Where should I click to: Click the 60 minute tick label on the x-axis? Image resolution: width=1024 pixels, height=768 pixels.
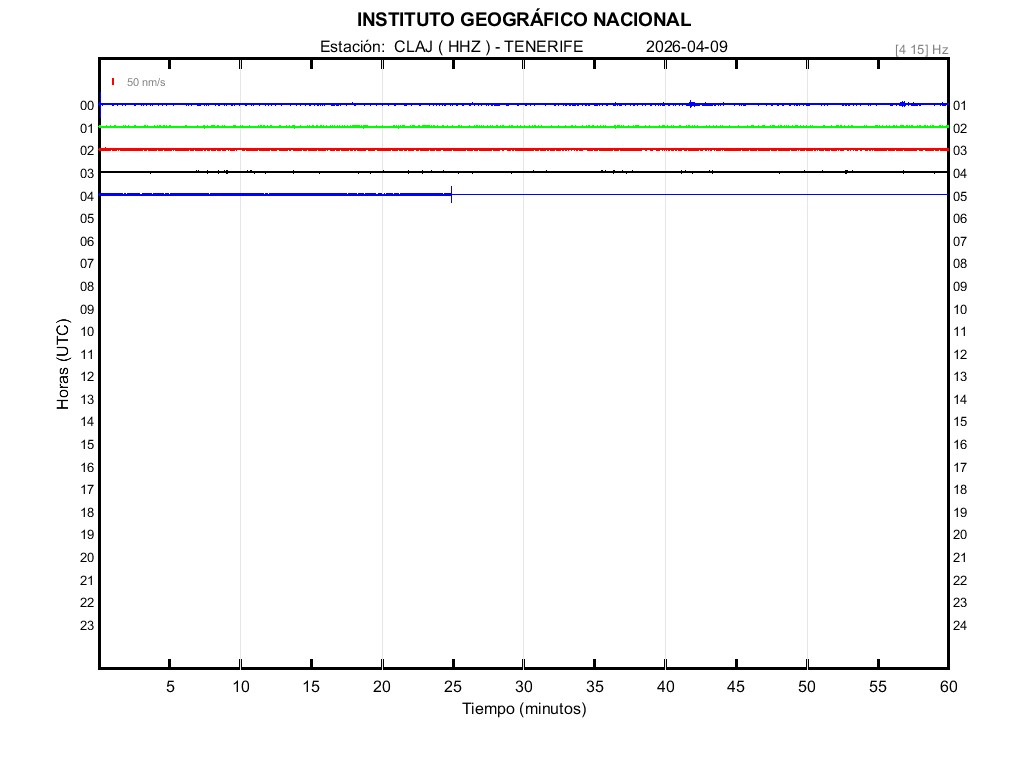point(947,687)
